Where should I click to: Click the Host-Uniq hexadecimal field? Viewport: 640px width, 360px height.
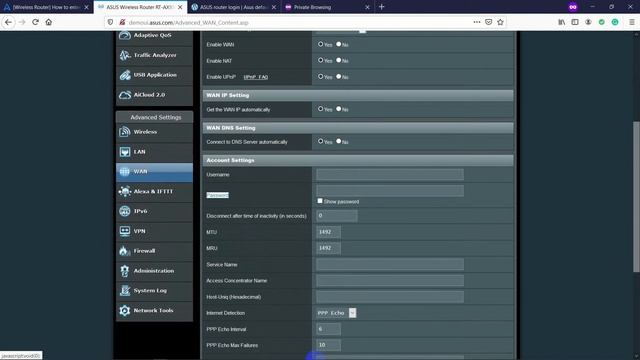tap(390, 297)
